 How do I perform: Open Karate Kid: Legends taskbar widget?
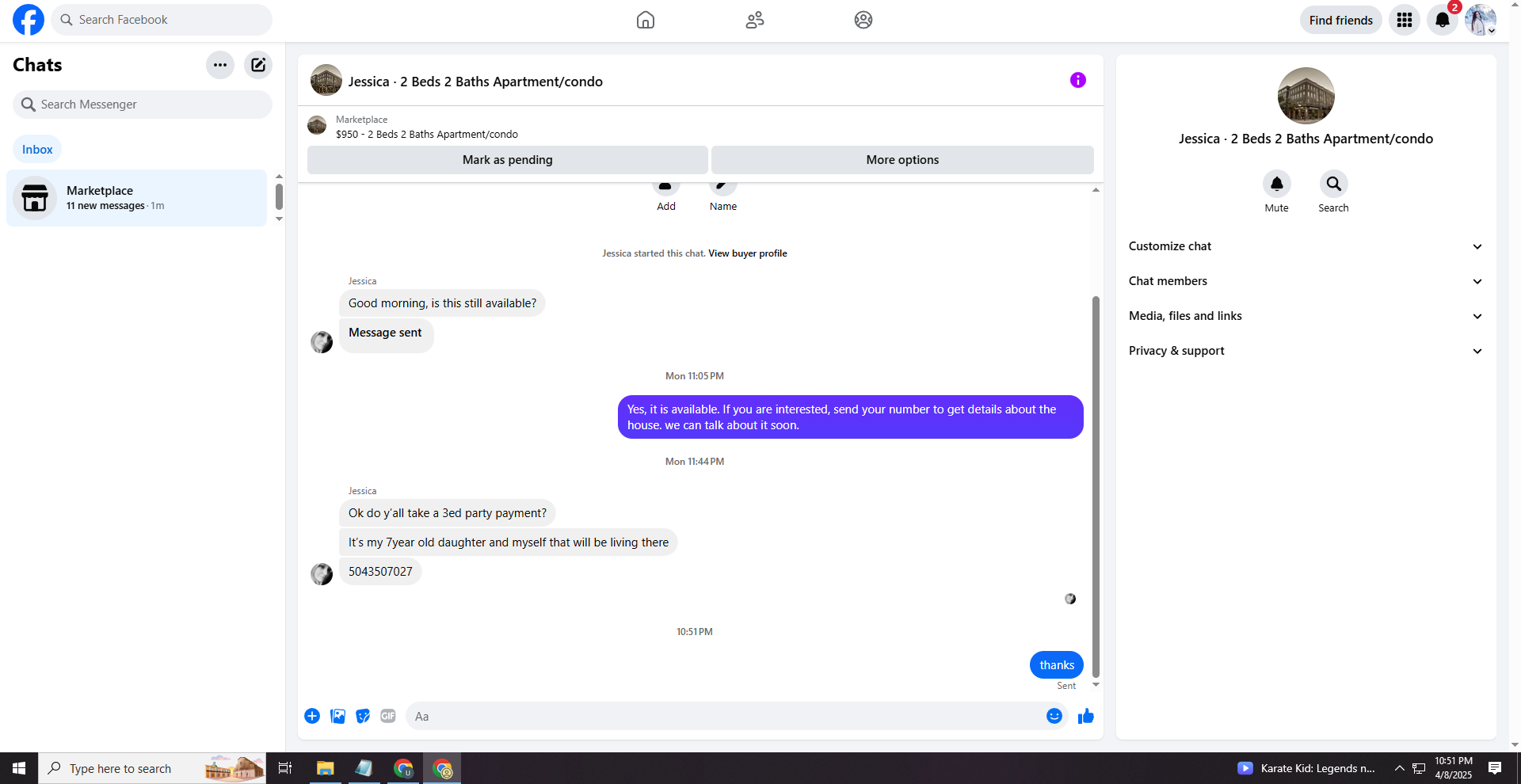(1306, 768)
